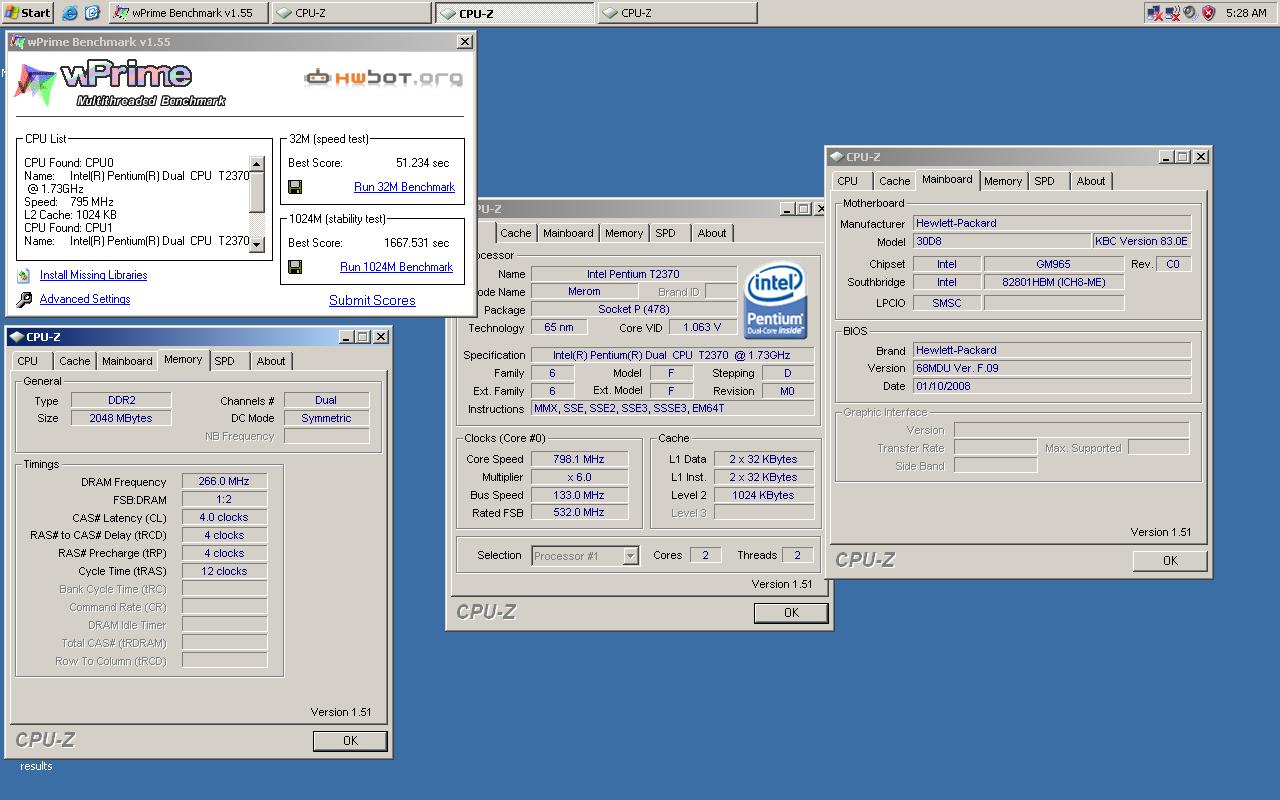Open the About tab in Memory CPU-Z window
This screenshot has height=800, width=1280.
click(x=271, y=361)
